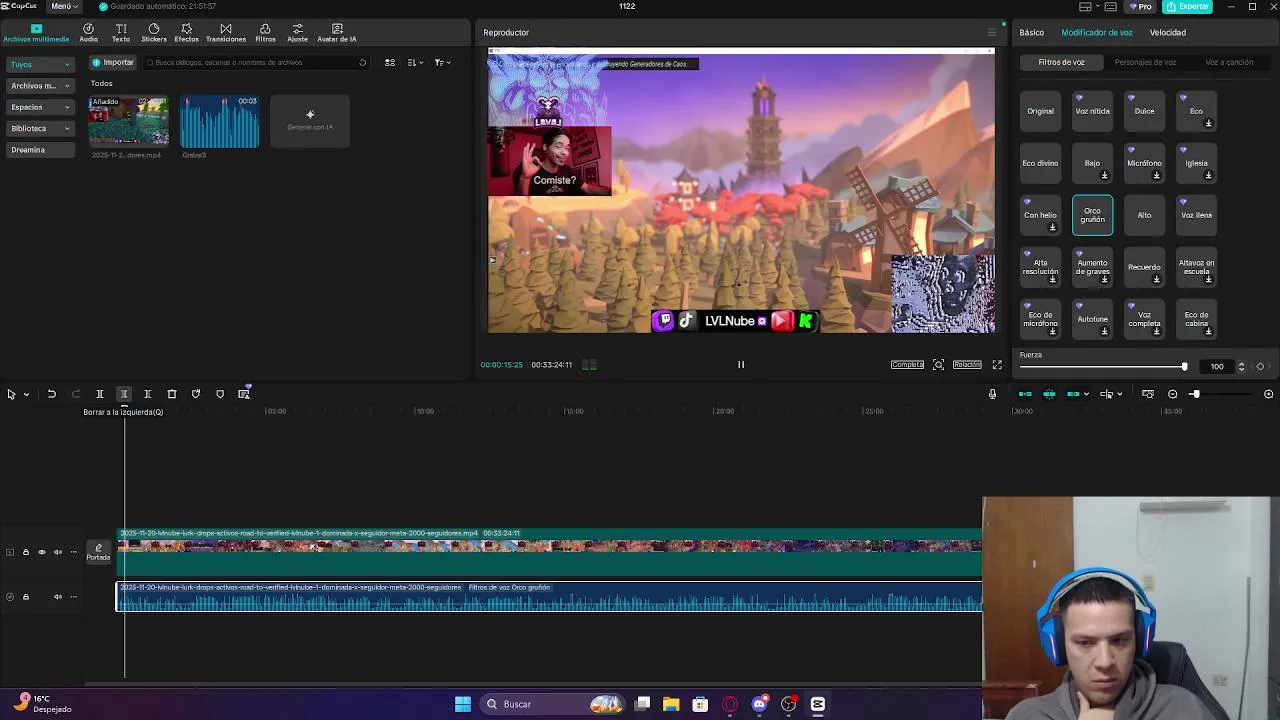Select the Personajes de voz sub-tab
This screenshot has width=1280, height=720.
1145,62
